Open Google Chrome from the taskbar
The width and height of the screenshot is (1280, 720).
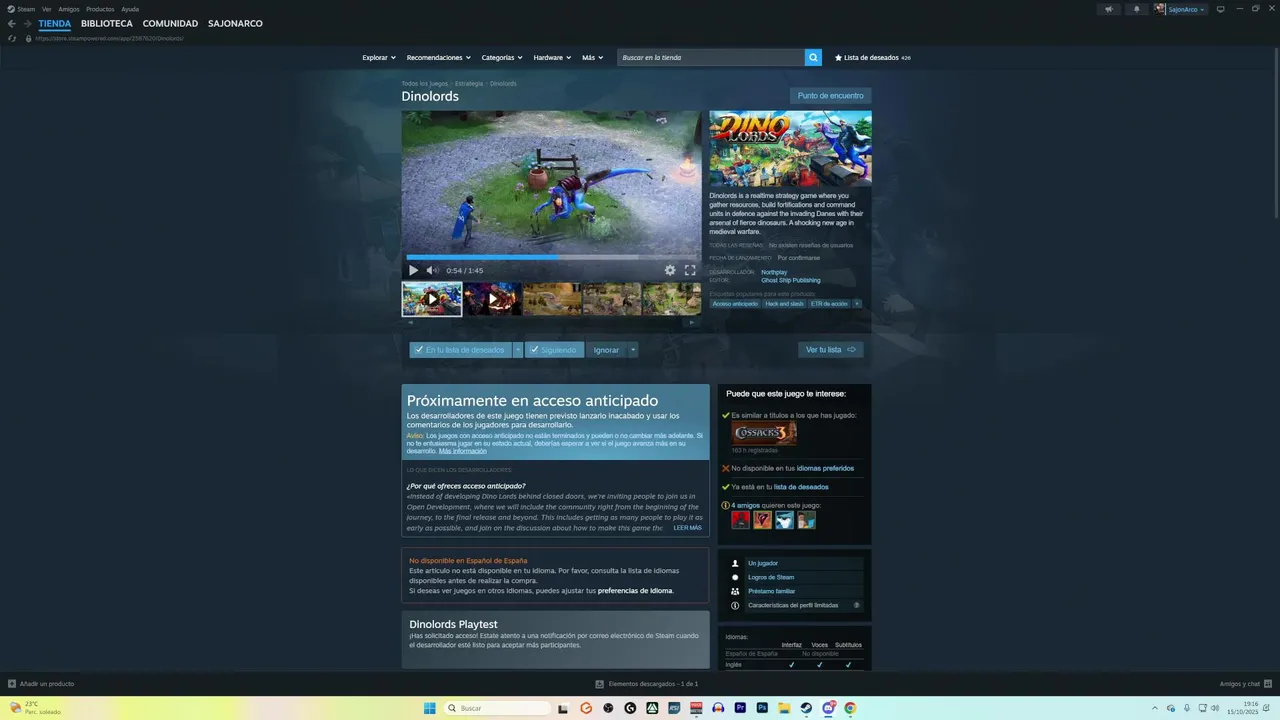850,708
